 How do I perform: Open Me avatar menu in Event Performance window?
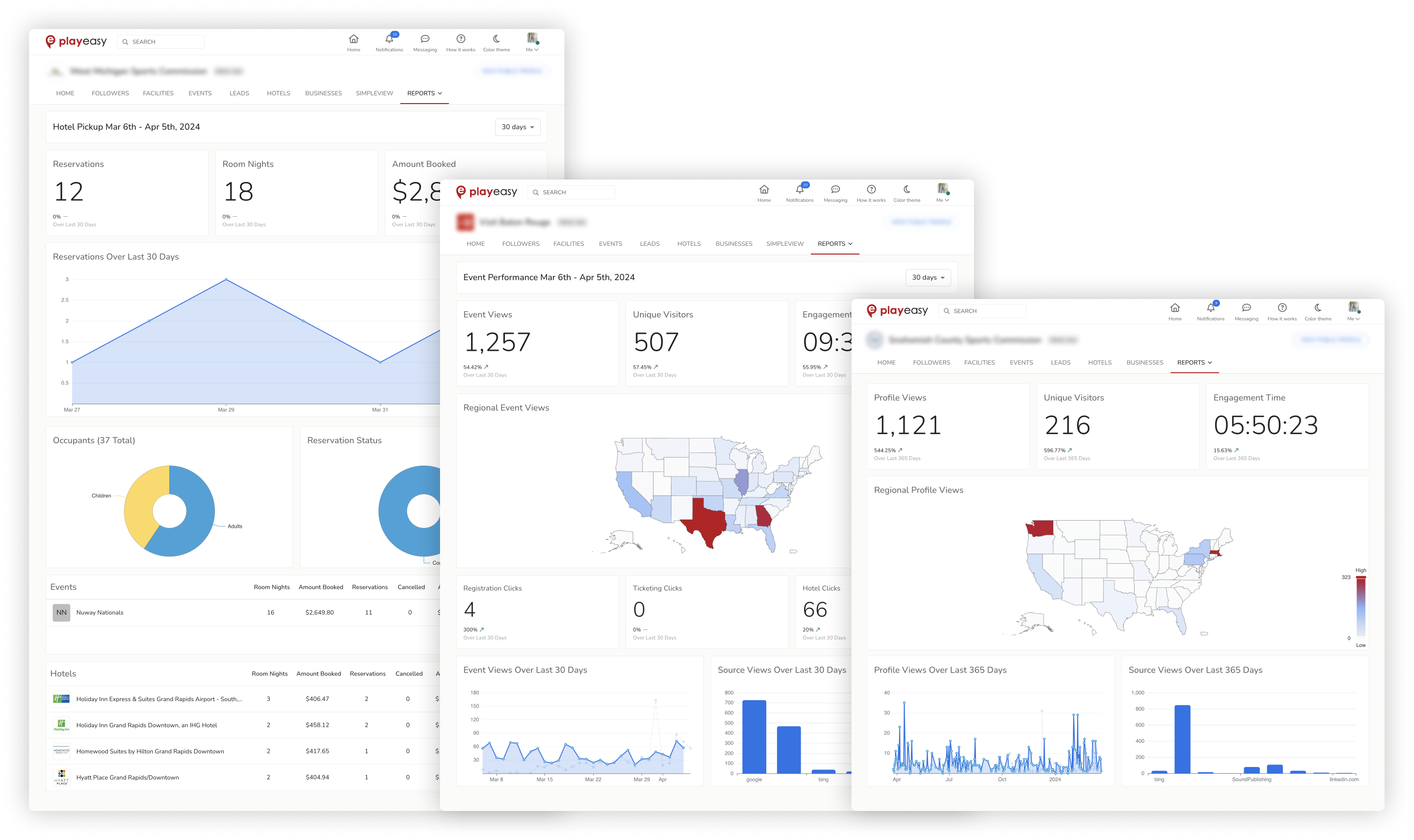[x=943, y=193]
